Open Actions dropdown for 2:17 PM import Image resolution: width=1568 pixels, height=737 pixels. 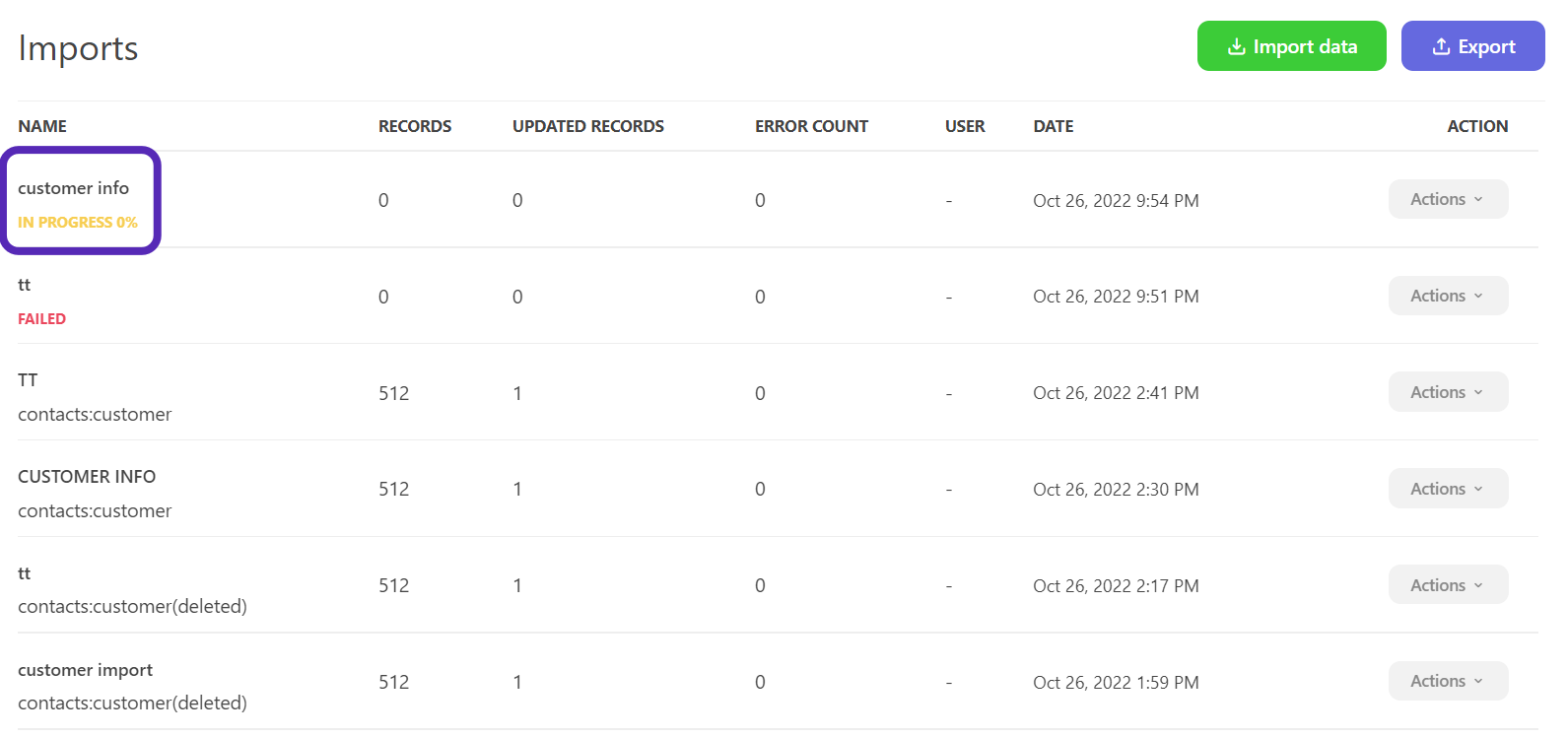tap(1447, 586)
